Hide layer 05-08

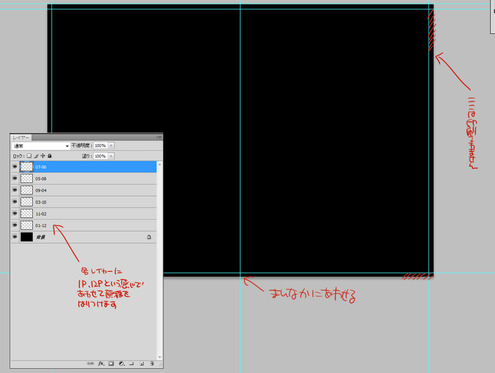click(x=15, y=178)
